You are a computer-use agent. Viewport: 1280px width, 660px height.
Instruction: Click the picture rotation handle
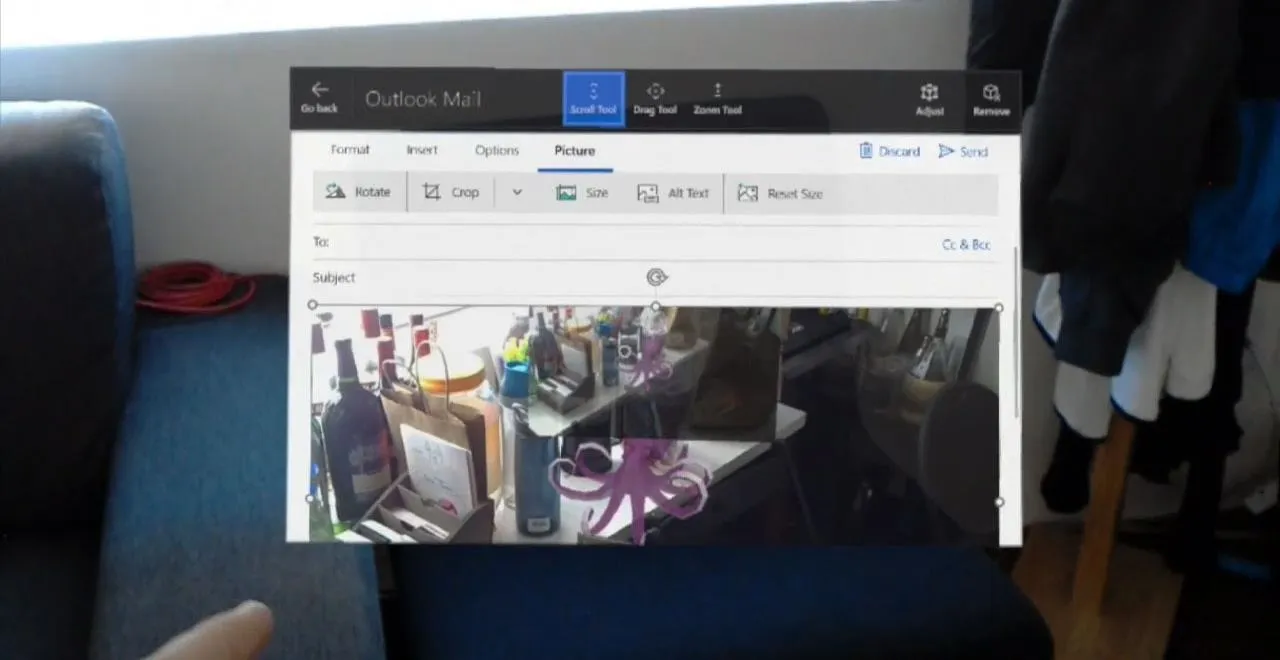[656, 278]
